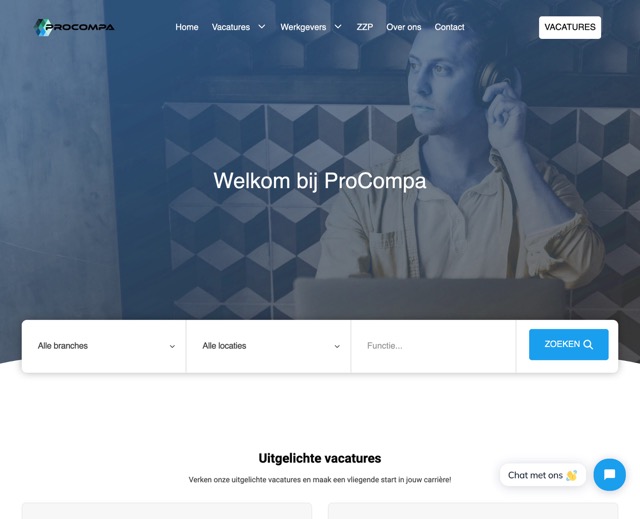Click the white VACATURES button
The width and height of the screenshot is (640, 519).
pyautogui.click(x=570, y=27)
